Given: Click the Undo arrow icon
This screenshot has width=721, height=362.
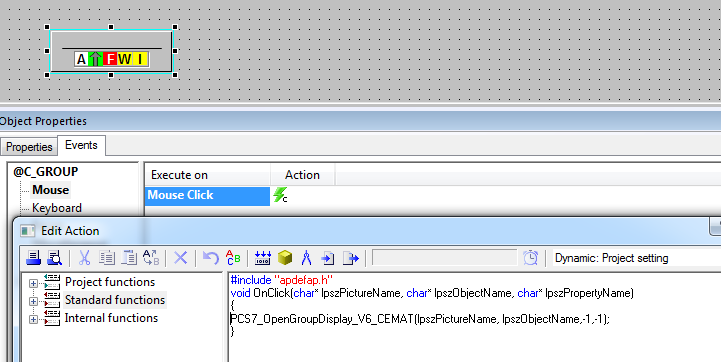Looking at the screenshot, I should pyautogui.click(x=211, y=258).
